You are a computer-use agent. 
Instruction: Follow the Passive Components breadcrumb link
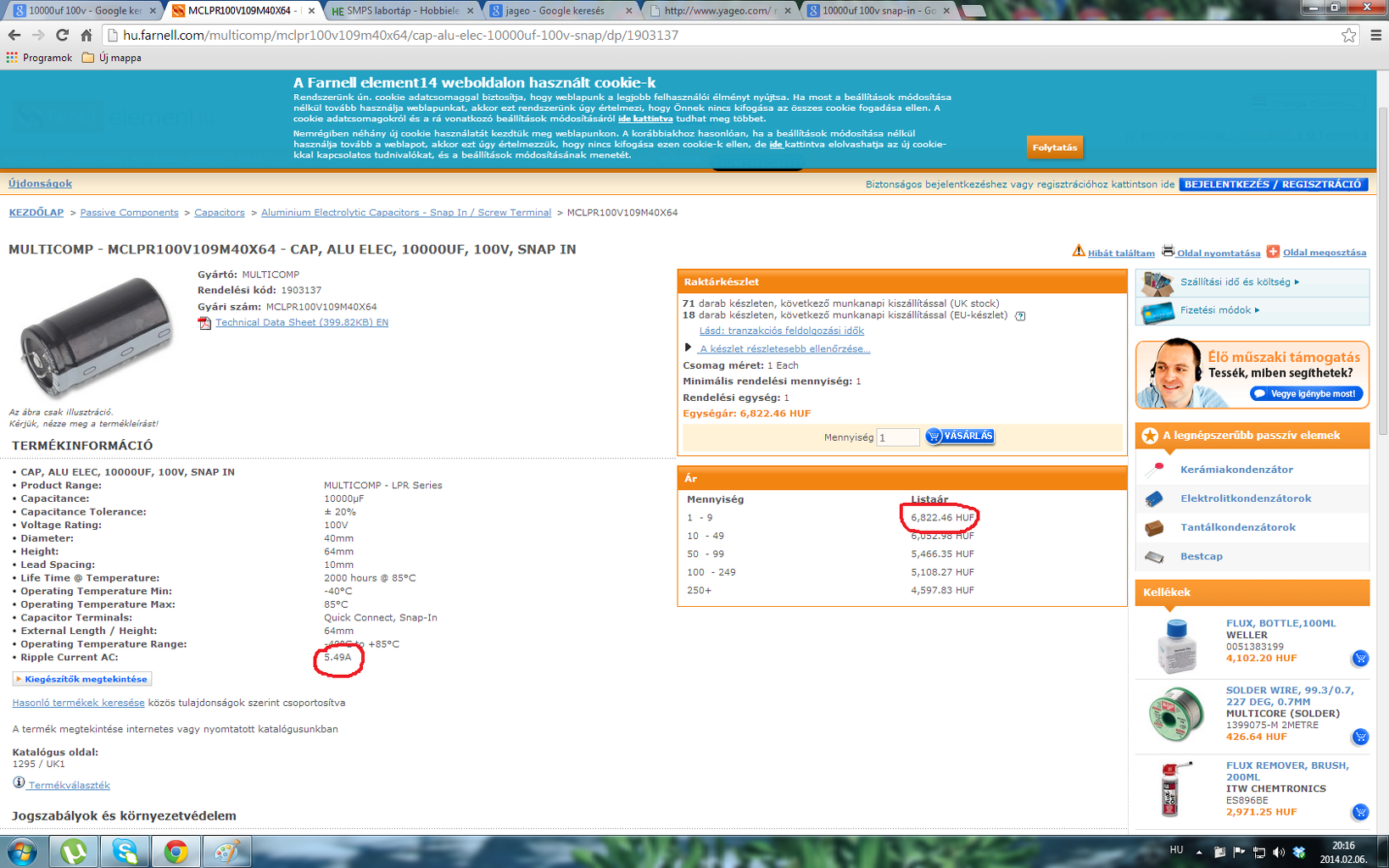130,213
